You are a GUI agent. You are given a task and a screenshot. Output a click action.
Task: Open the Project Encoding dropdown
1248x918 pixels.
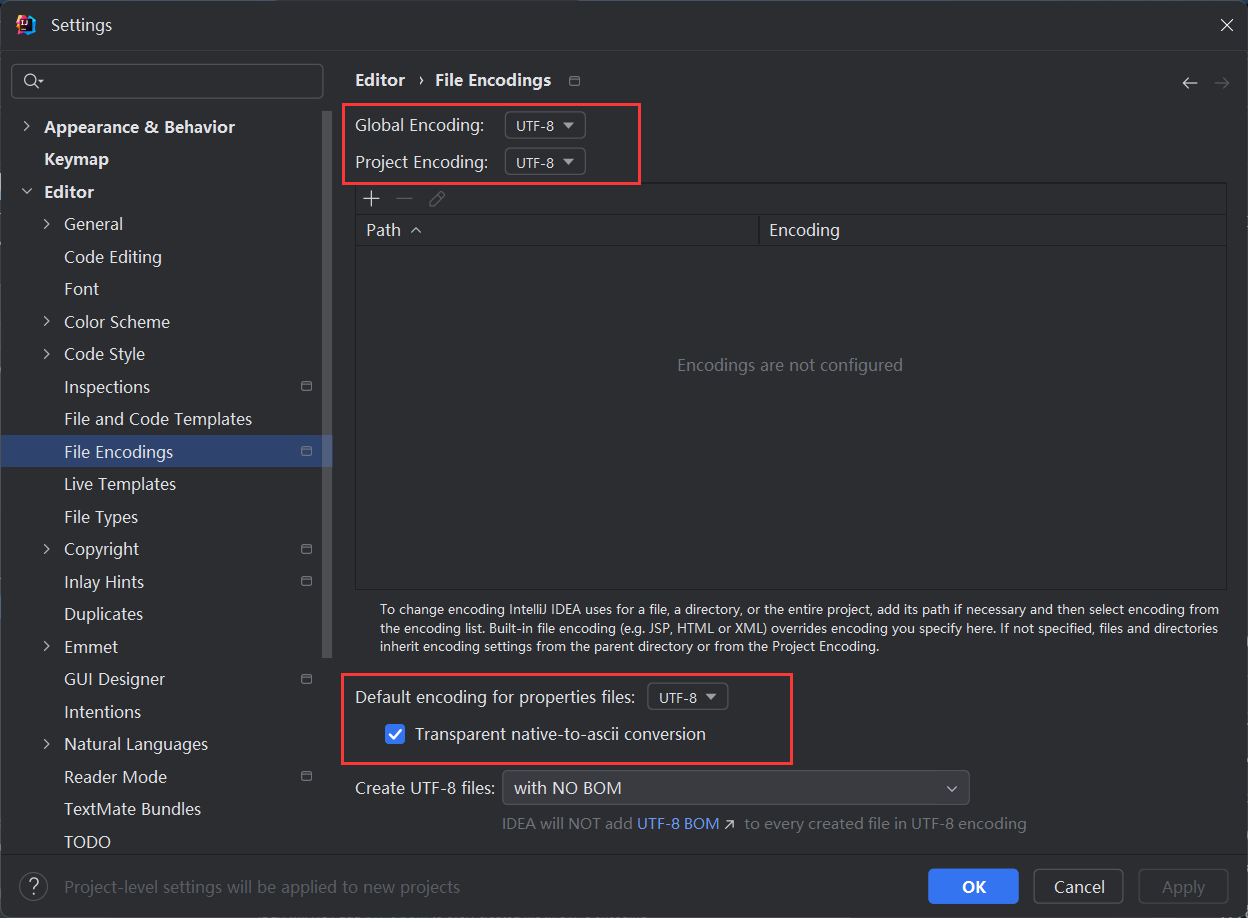pyautogui.click(x=545, y=162)
